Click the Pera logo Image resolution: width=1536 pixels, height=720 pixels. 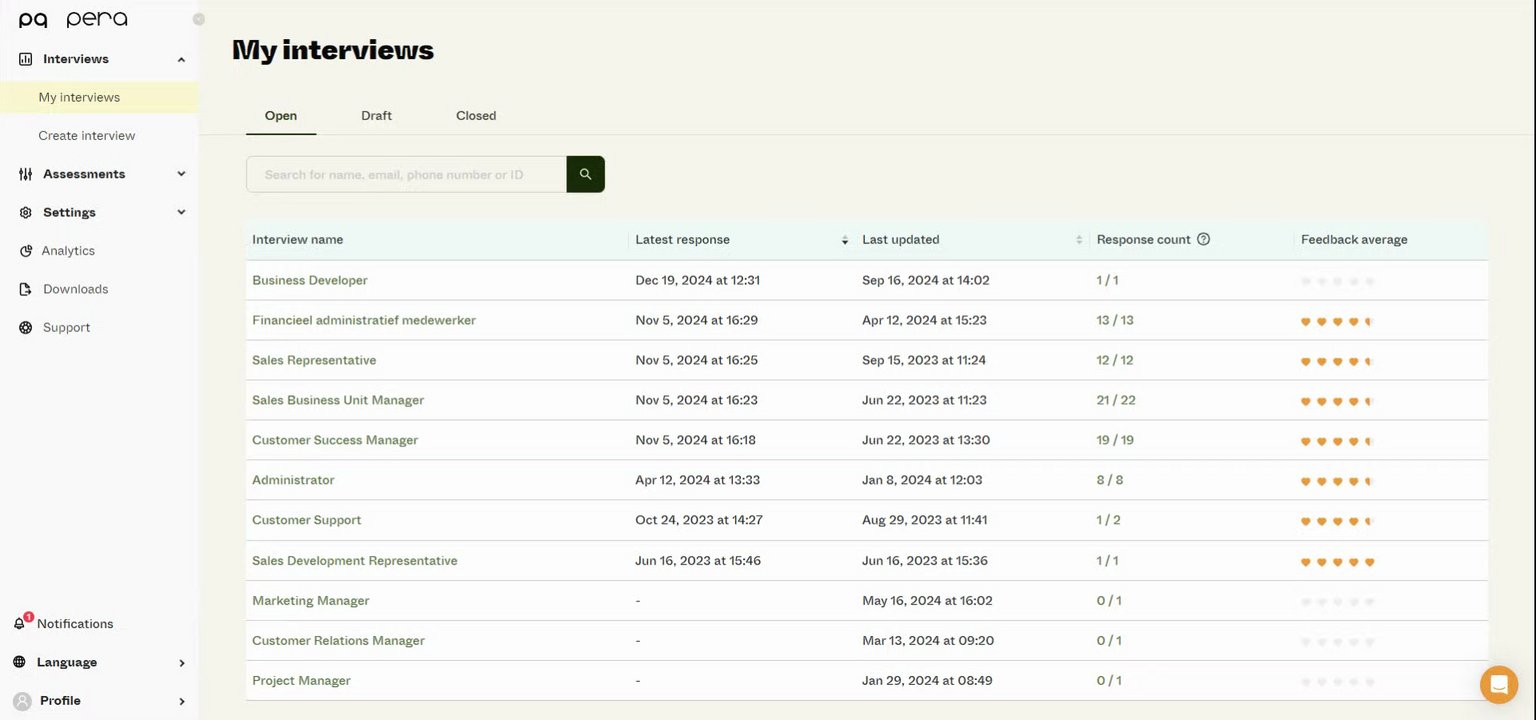point(73,19)
